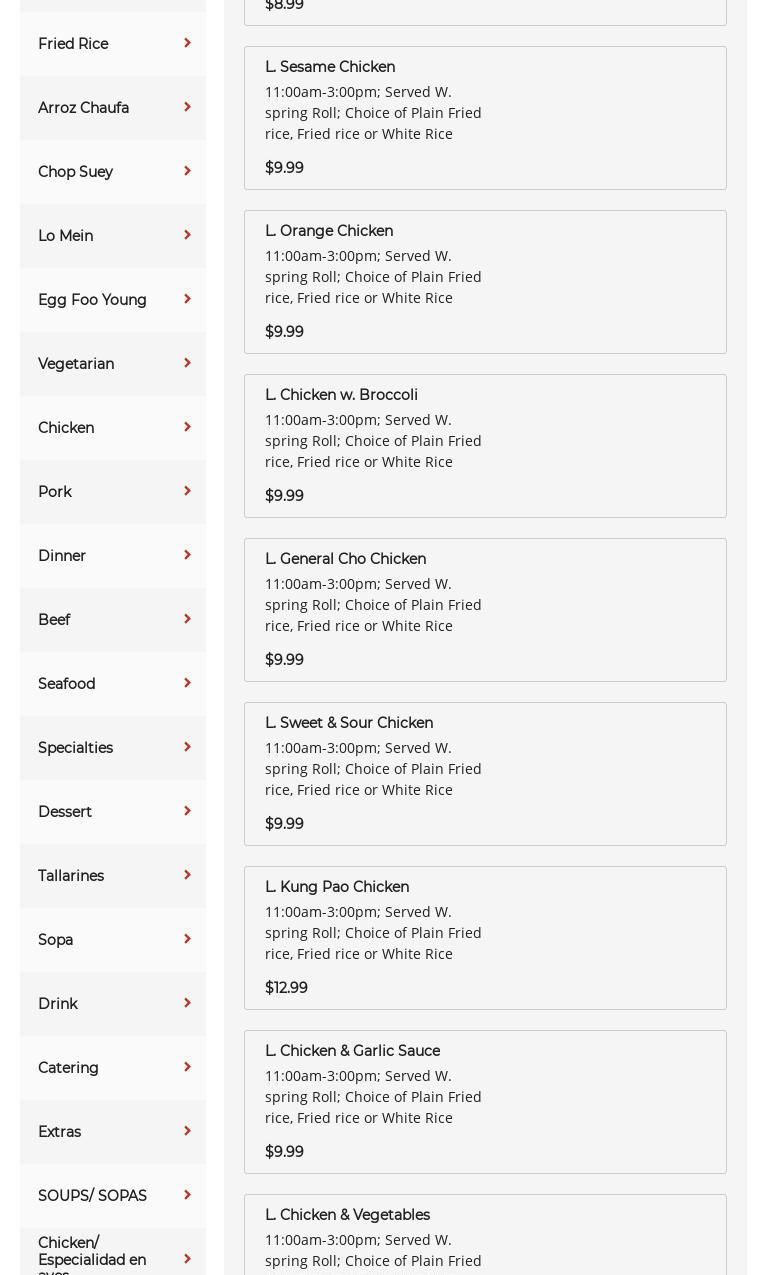Click the arrow icon beside Extras
This screenshot has height=1275, width=765.
pyautogui.click(x=187, y=1131)
